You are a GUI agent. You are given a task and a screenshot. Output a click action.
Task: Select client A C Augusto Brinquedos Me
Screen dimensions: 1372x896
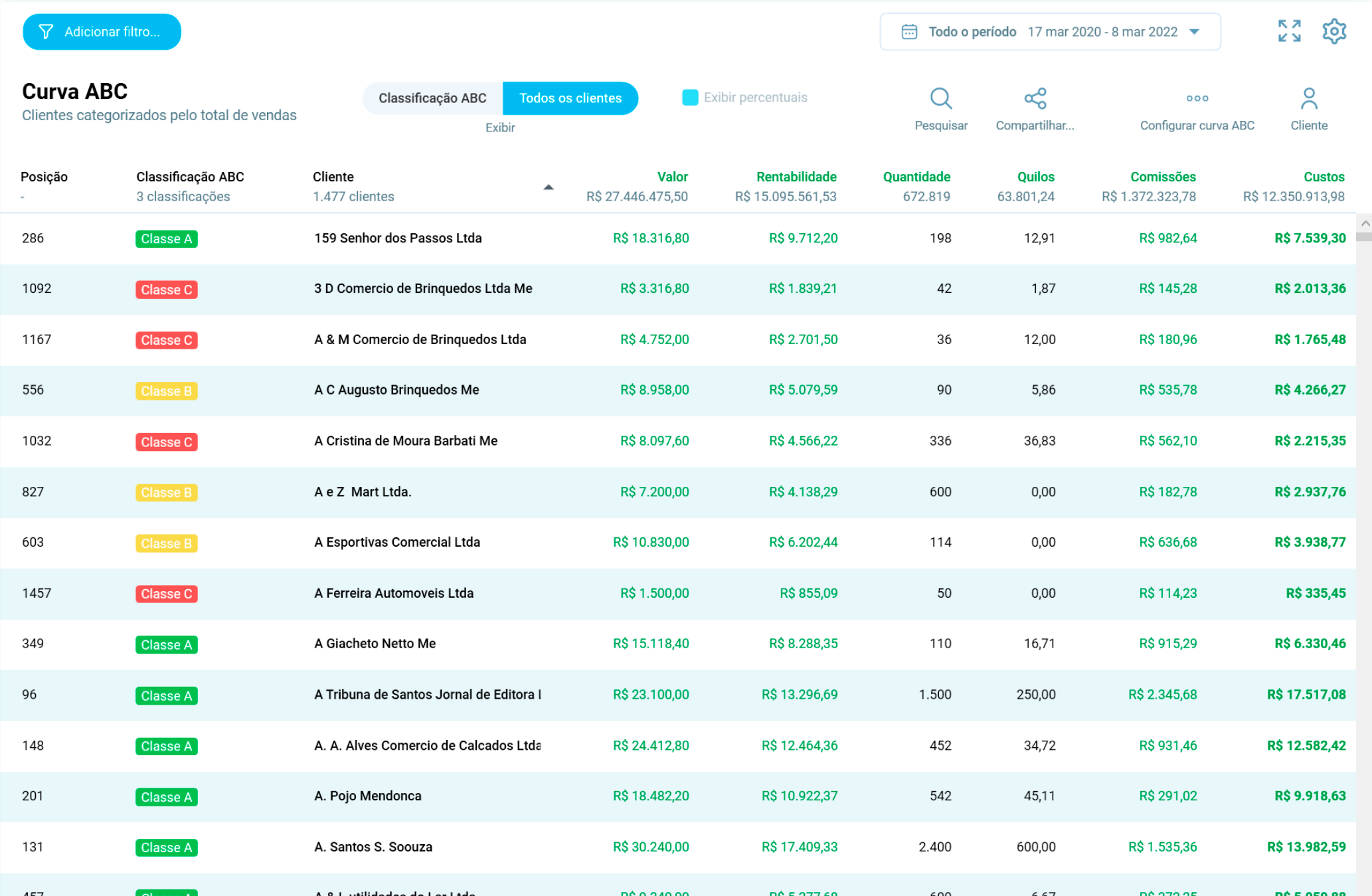tap(396, 390)
